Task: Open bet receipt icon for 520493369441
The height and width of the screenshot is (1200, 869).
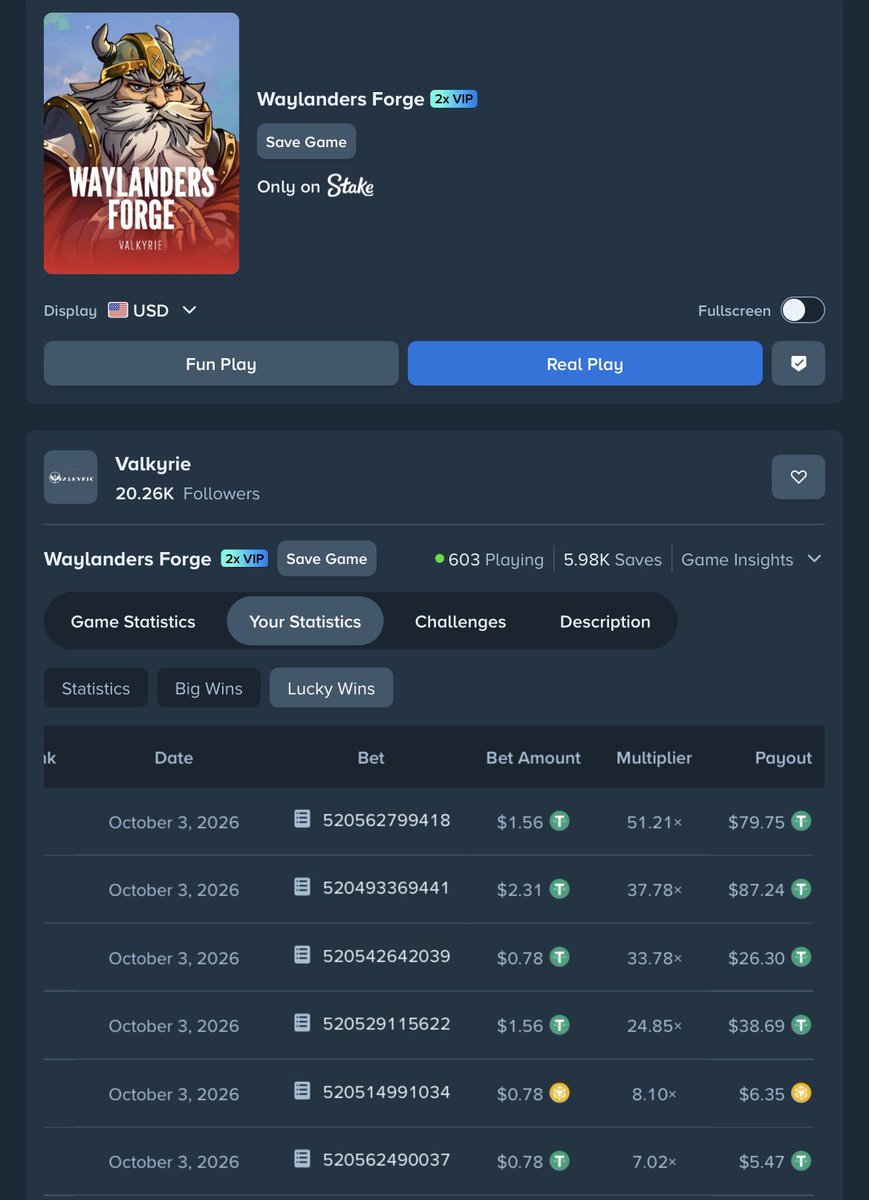Action: [302, 887]
